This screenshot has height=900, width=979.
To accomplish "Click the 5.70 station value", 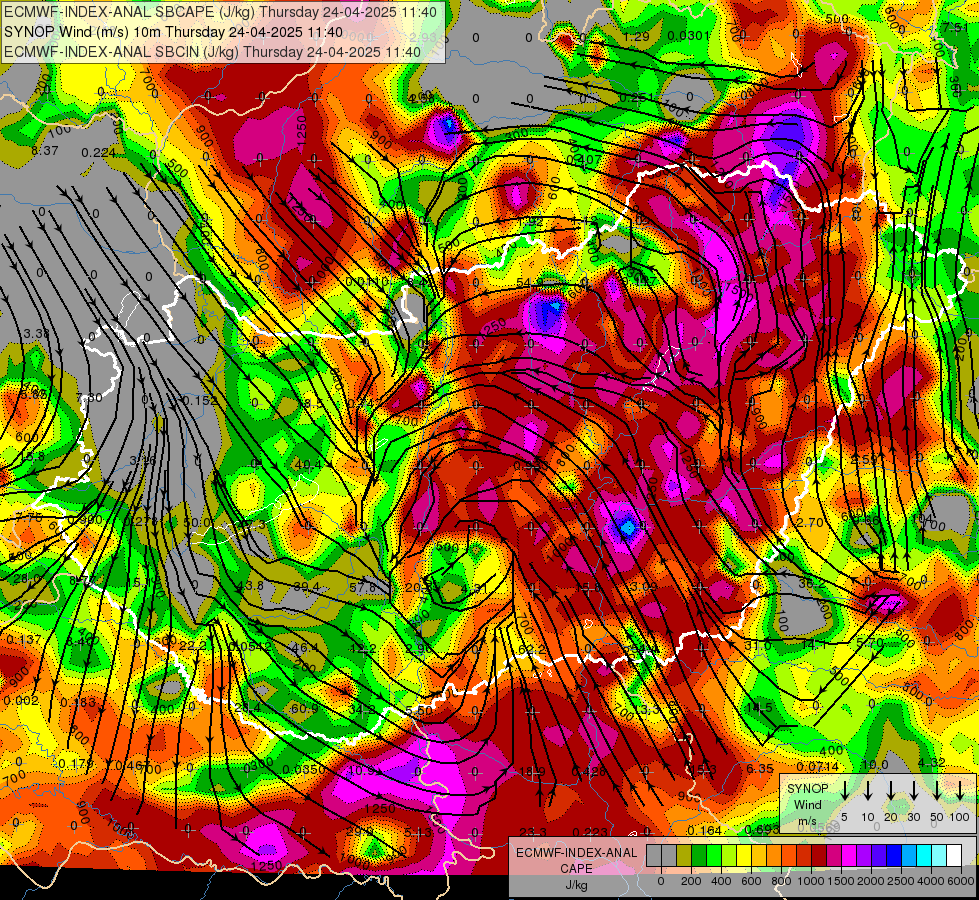I will pyautogui.click(x=870, y=642).
